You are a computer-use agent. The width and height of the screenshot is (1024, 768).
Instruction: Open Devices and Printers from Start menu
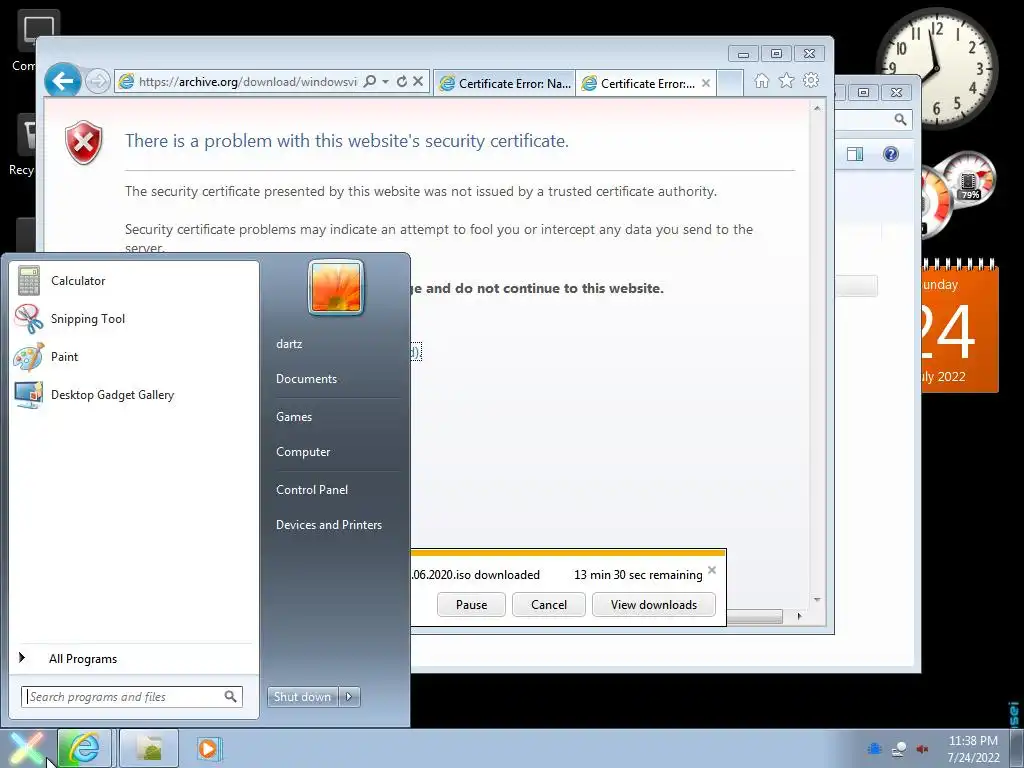click(x=328, y=525)
